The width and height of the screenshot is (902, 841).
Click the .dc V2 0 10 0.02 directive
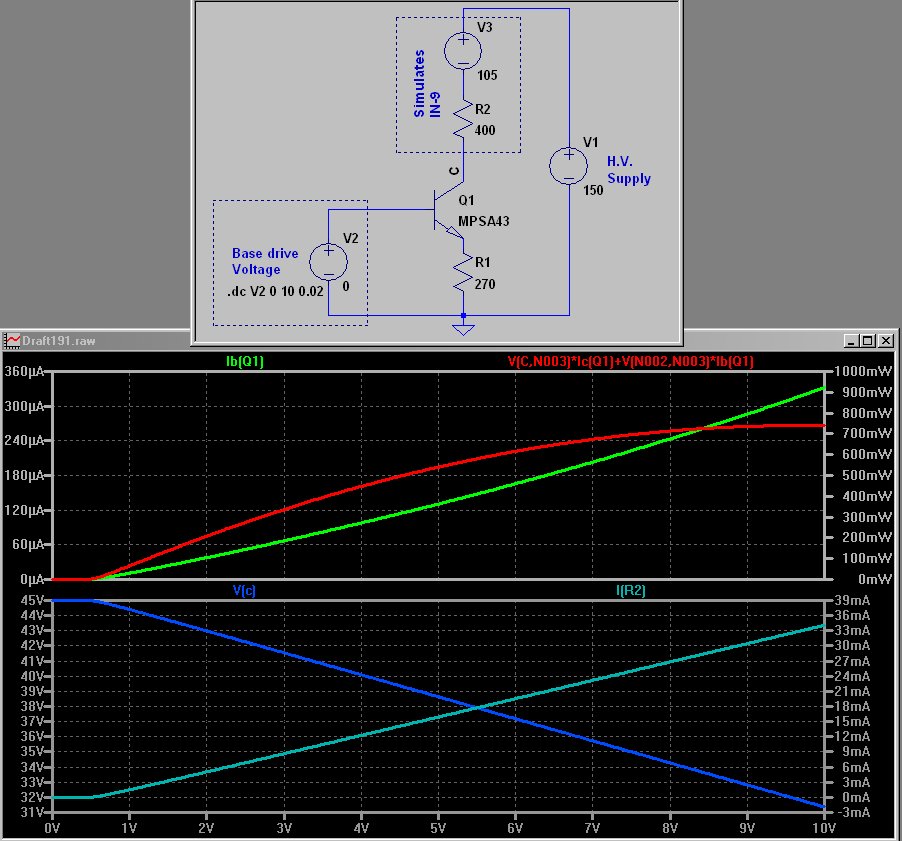(x=276, y=292)
